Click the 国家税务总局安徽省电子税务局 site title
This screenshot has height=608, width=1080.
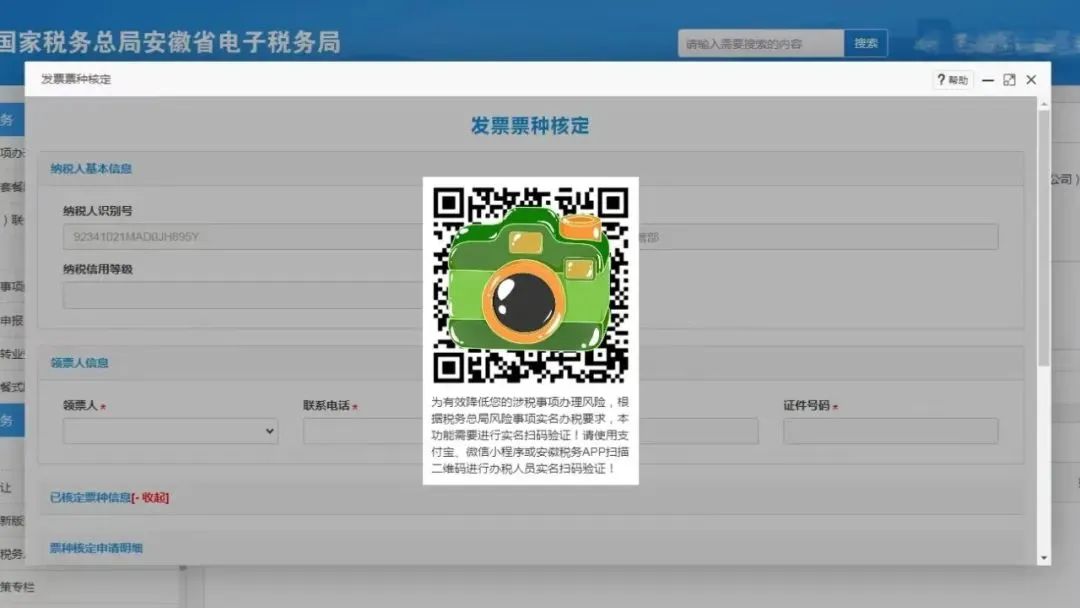(x=169, y=42)
